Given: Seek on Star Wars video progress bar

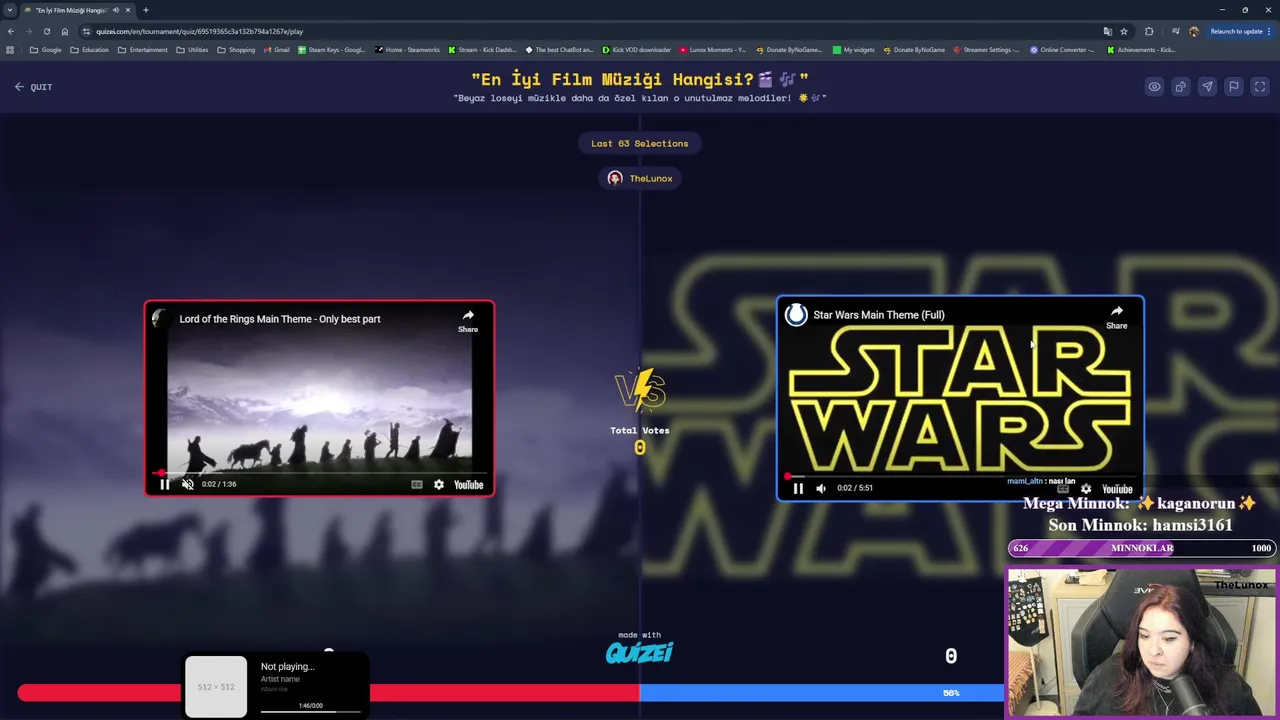Looking at the screenshot, I should 960,477.
